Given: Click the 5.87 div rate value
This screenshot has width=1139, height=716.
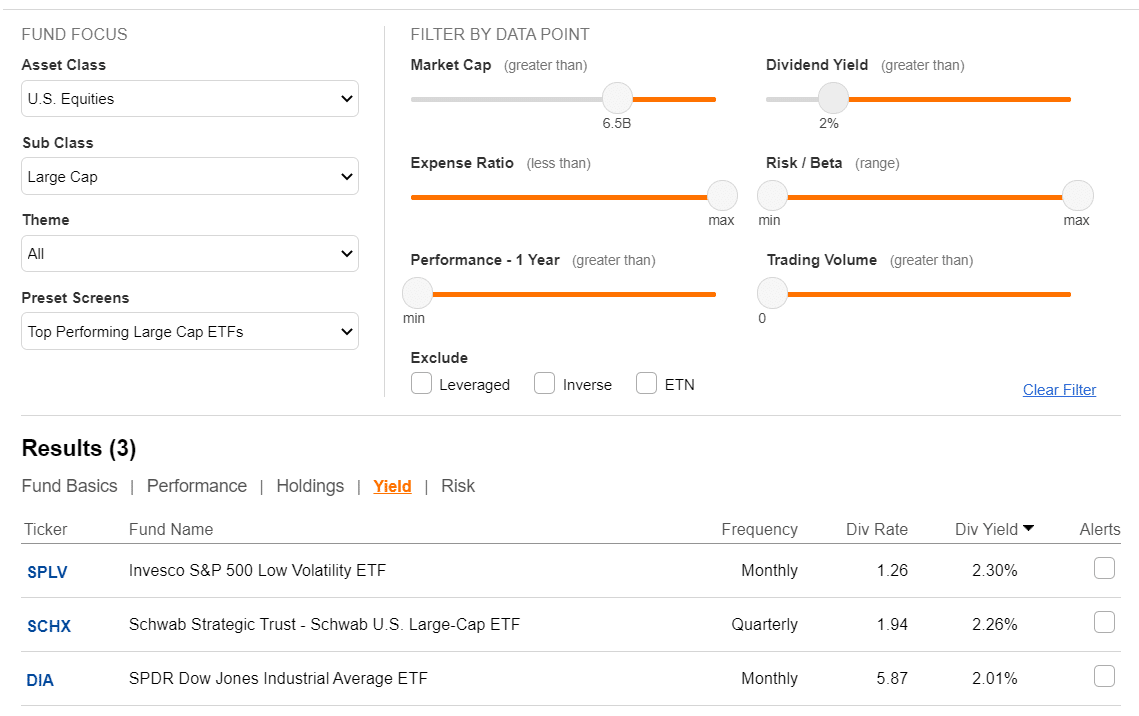Looking at the screenshot, I should click(892, 678).
